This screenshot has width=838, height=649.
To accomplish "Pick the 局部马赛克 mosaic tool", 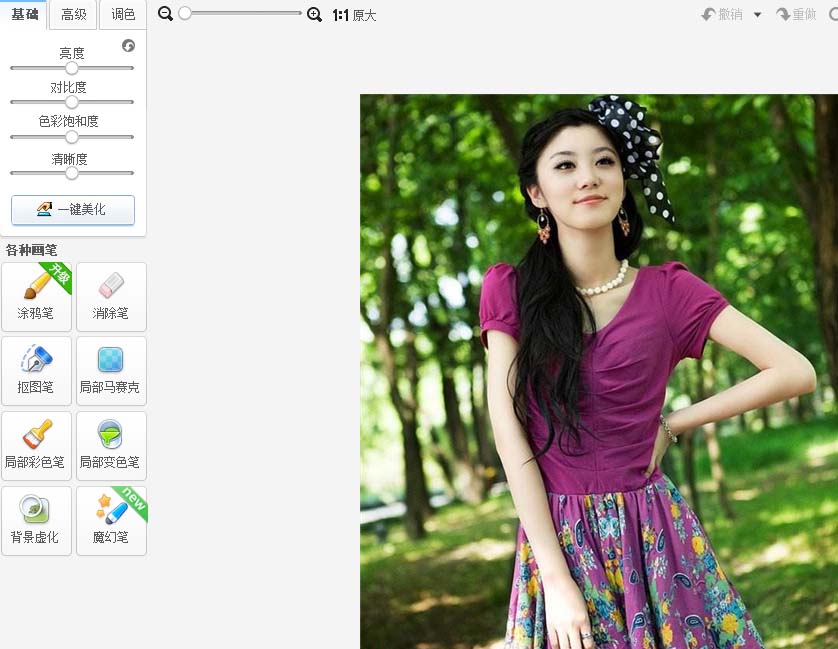I will (111, 371).
